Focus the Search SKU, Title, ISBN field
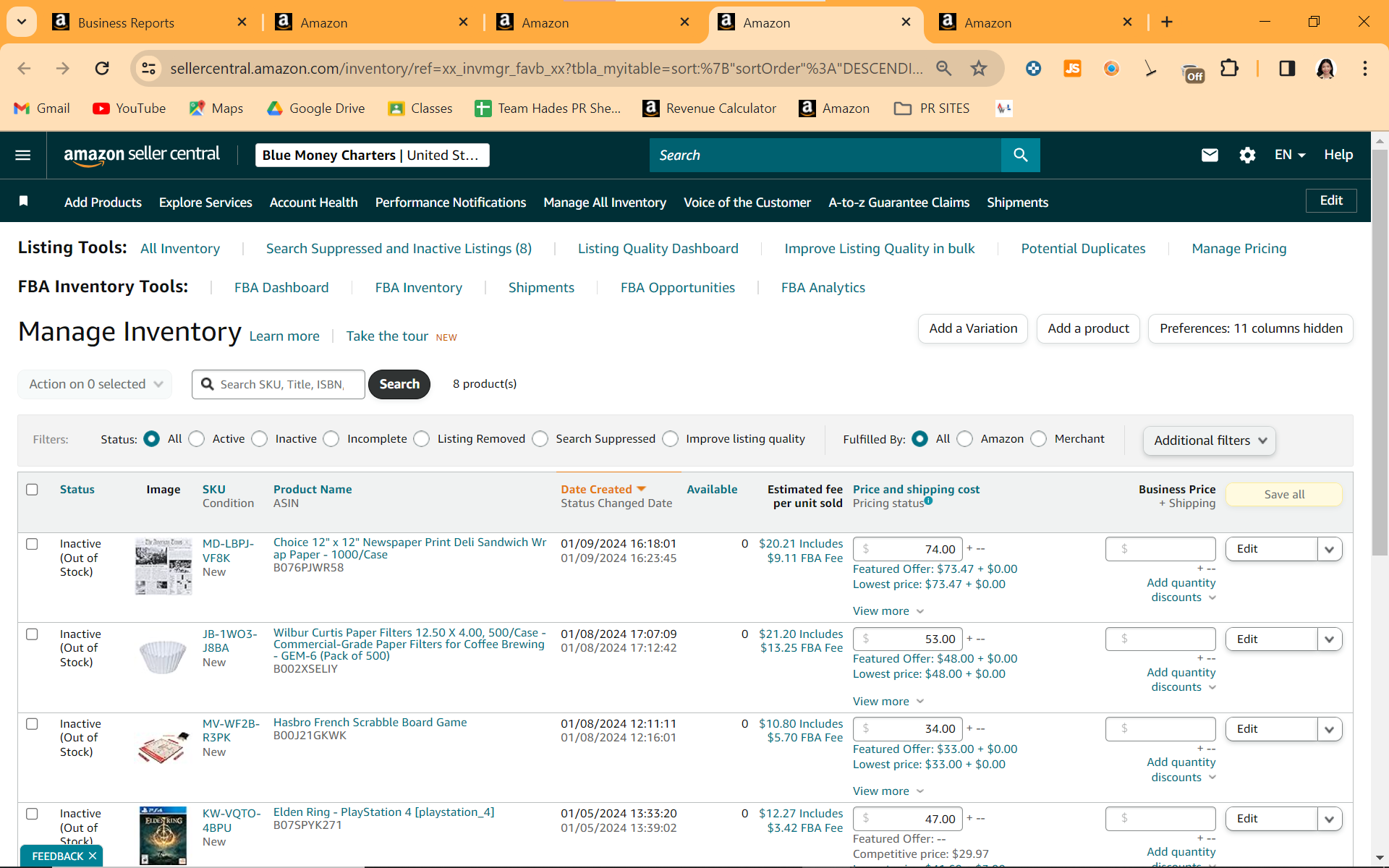Screen dimensions: 1389x868 point(279,384)
